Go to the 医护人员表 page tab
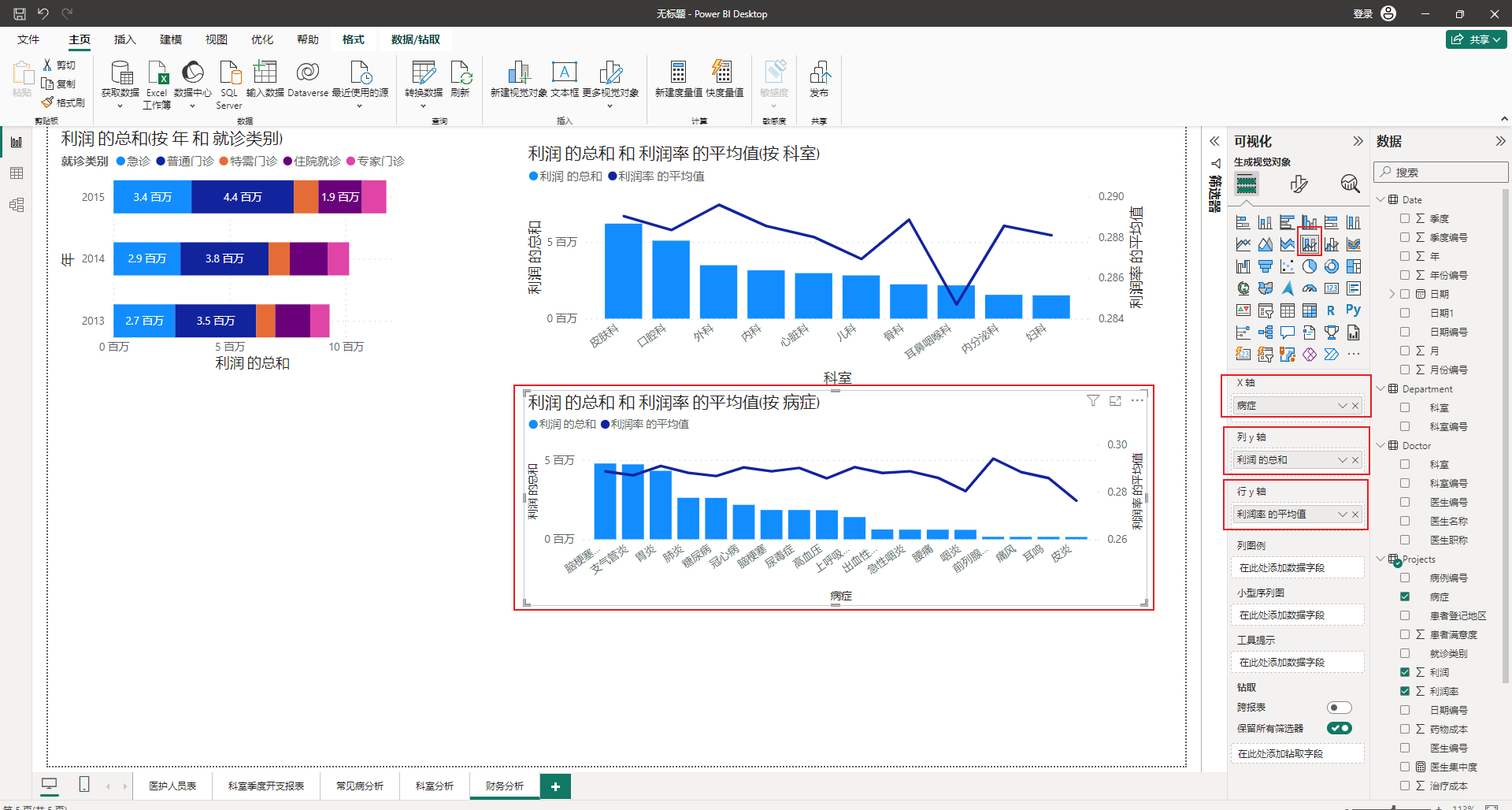1512x810 pixels. pos(172,786)
